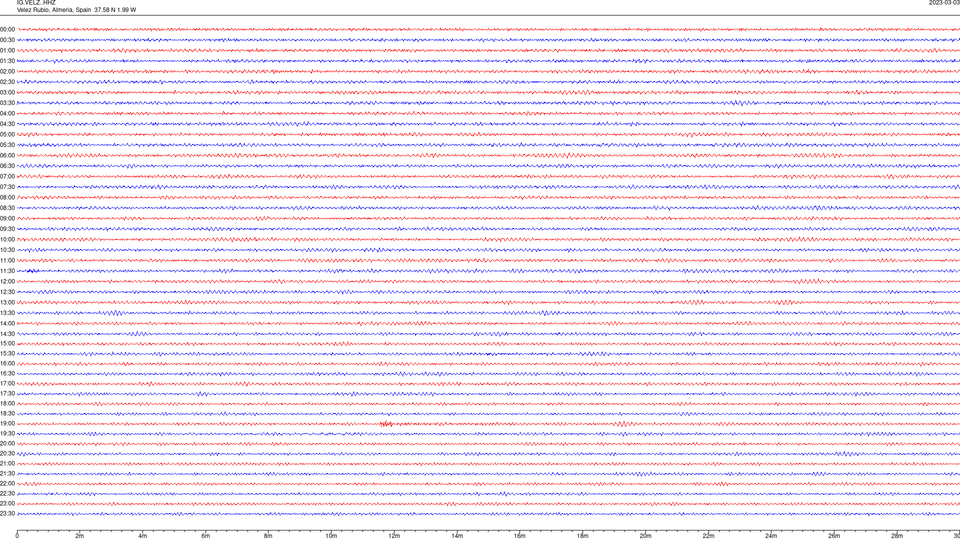
Task: Click the blue amplitude burst starting the 11:30 trace
Action: [x=32, y=271]
